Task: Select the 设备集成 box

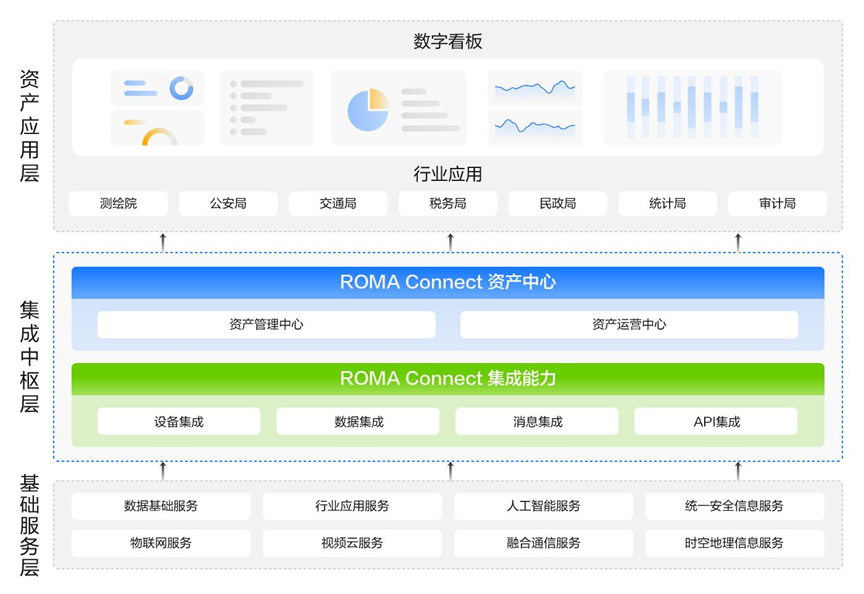Action: pos(179,422)
